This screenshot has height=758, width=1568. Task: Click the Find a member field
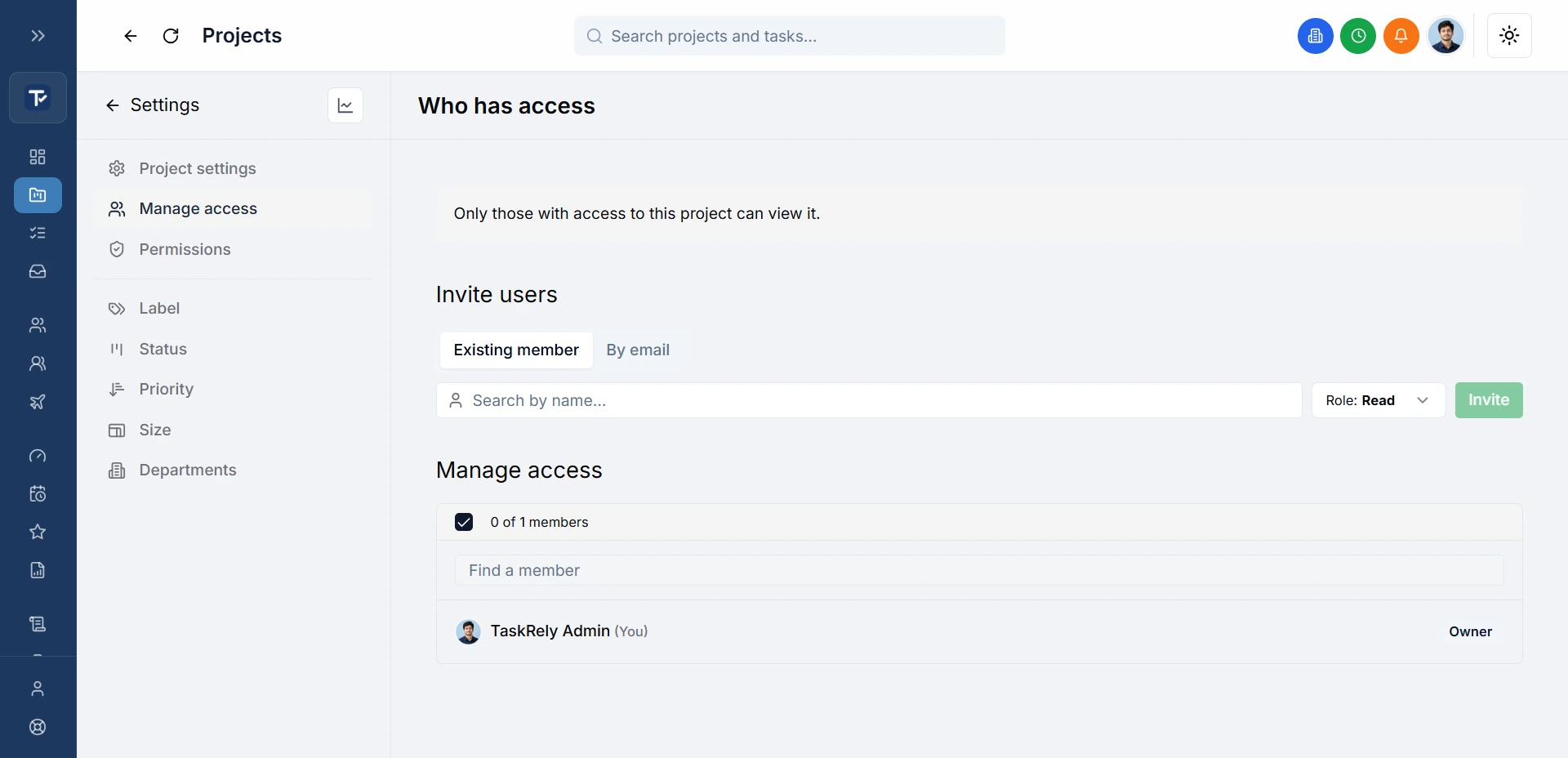pyautogui.click(x=979, y=570)
